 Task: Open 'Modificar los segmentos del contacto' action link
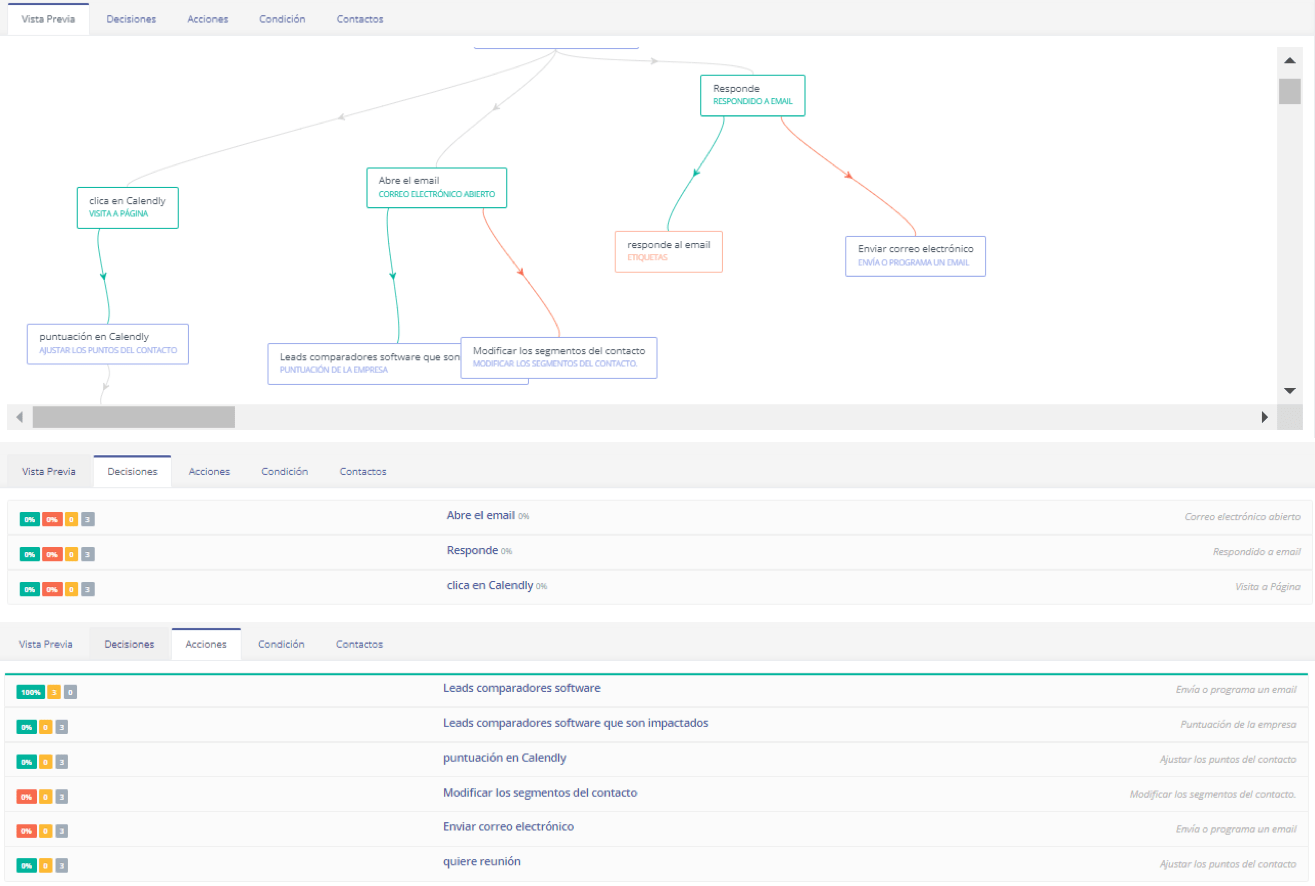point(539,793)
